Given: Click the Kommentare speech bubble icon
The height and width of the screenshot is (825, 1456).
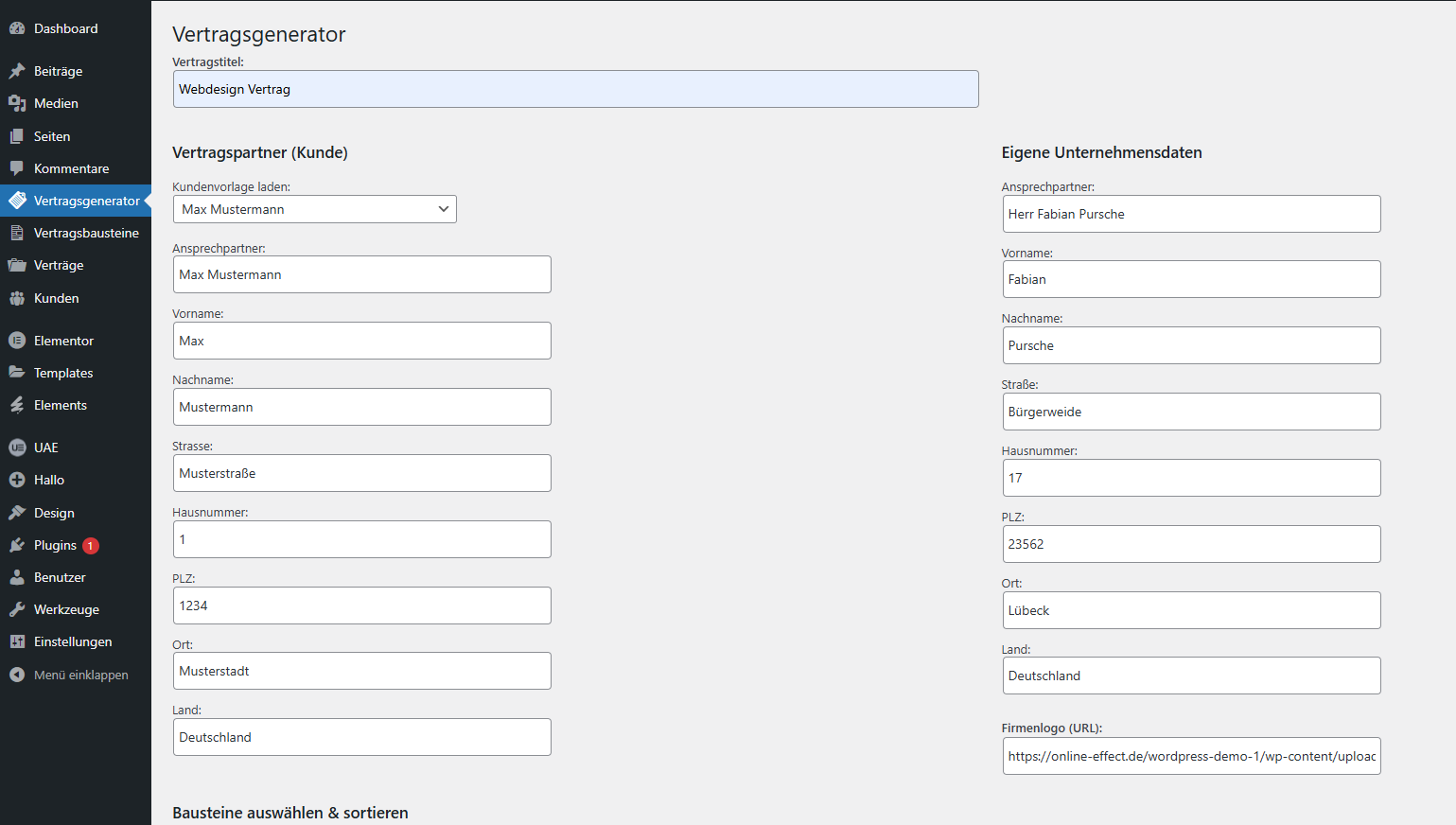Looking at the screenshot, I should pyautogui.click(x=17, y=168).
